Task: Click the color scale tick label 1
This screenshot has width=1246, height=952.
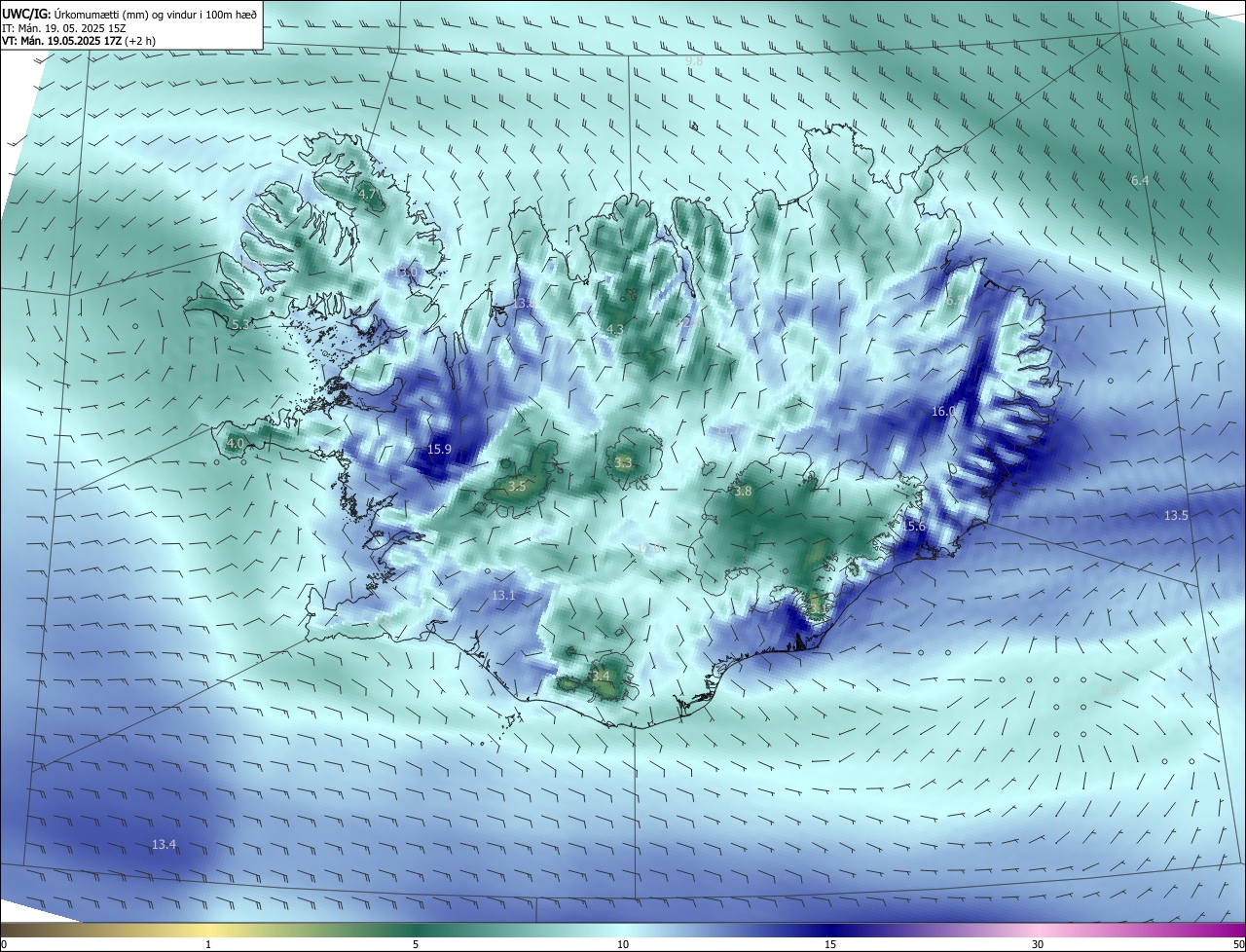Action: (208, 945)
